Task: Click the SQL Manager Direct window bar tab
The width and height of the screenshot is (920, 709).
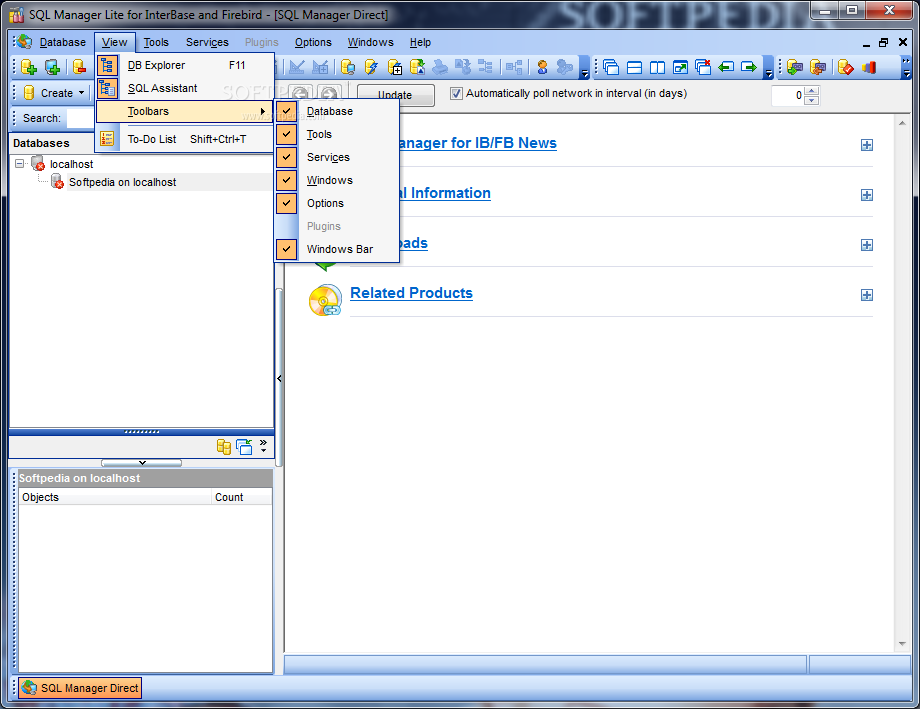Action: click(x=80, y=688)
